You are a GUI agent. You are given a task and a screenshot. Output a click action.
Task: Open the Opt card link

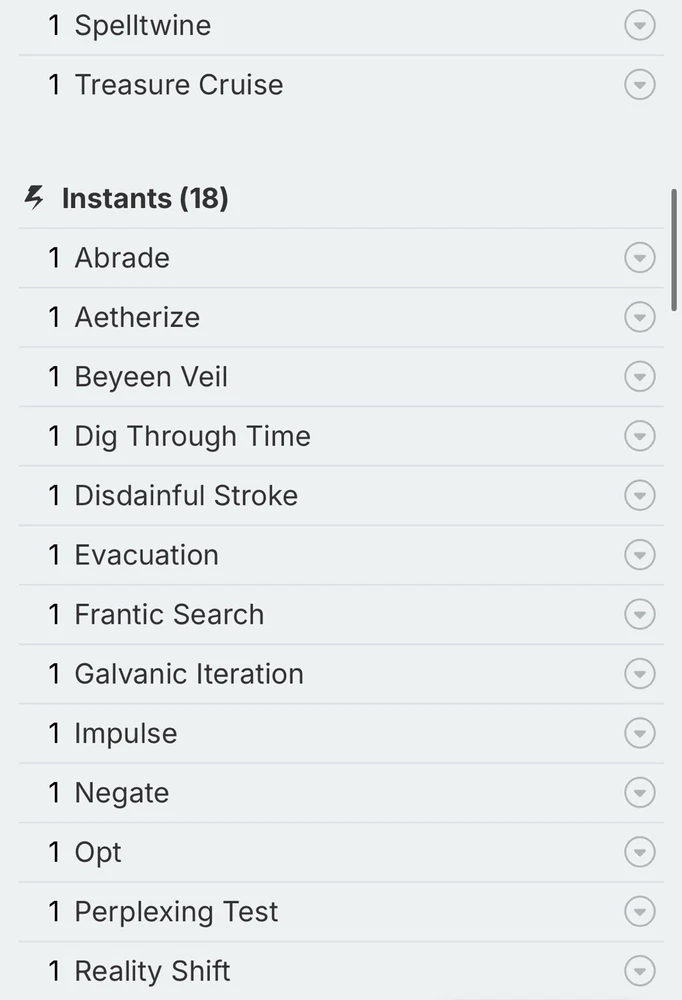pos(98,852)
